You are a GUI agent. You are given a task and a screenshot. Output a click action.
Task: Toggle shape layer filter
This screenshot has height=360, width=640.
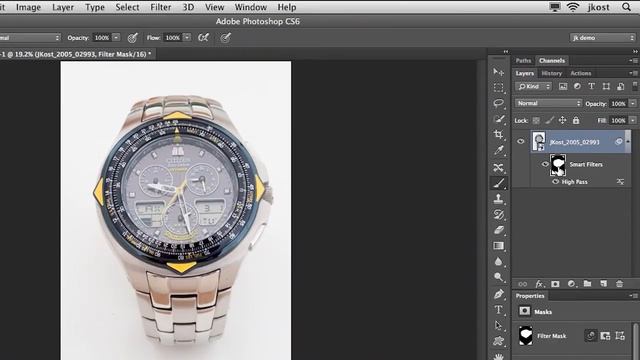[x=606, y=86]
